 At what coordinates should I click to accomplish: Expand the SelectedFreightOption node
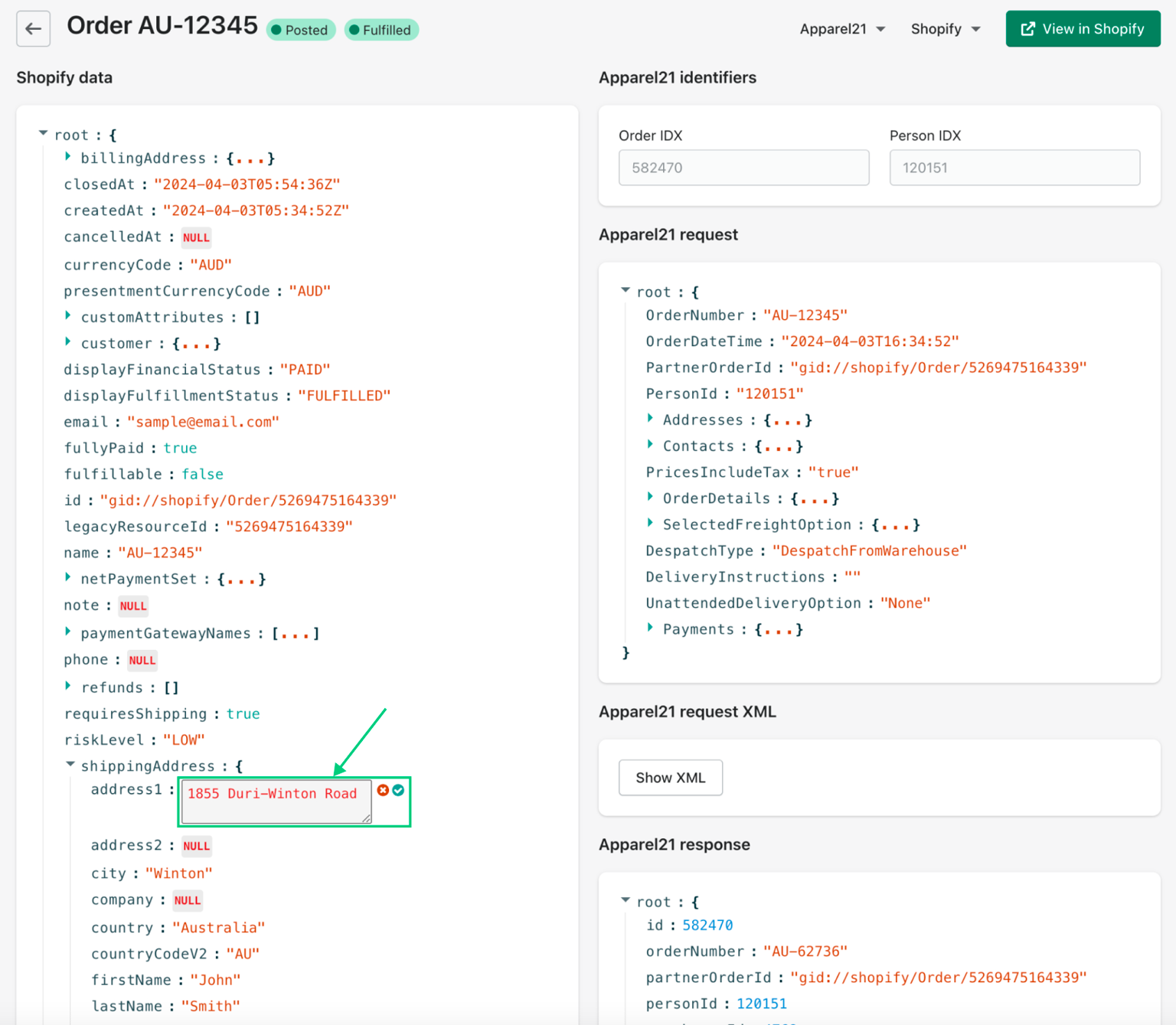point(650,523)
